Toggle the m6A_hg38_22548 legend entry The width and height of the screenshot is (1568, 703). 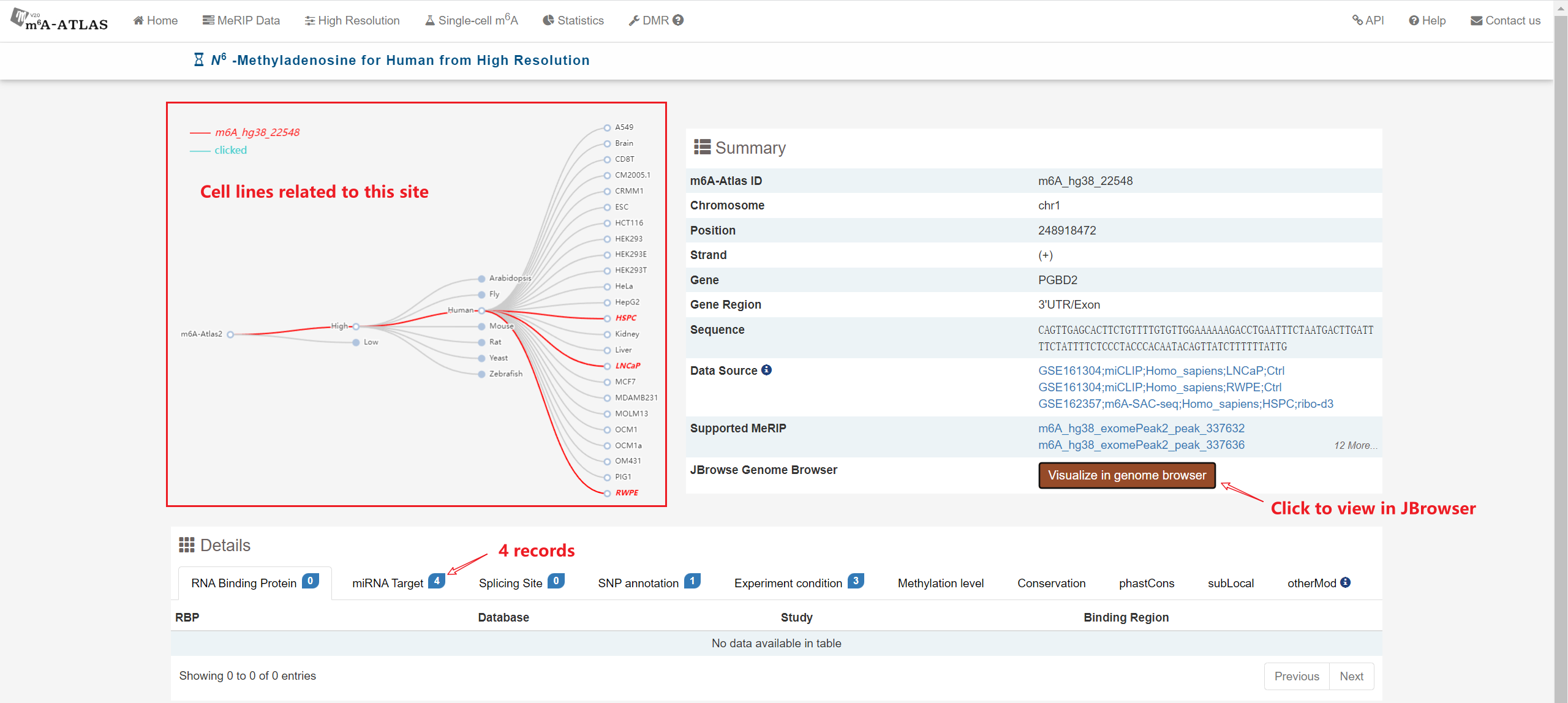(x=245, y=132)
